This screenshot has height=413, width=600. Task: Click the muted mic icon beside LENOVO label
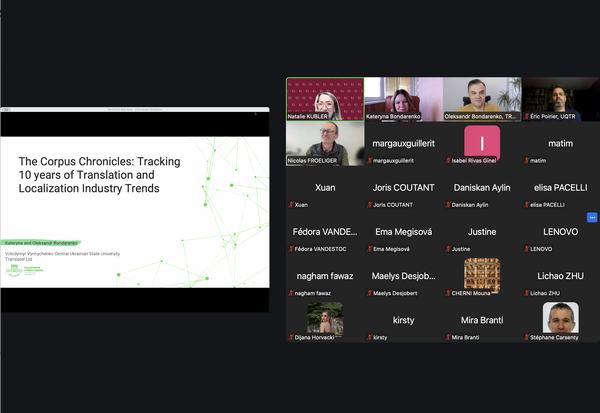[x=526, y=248]
